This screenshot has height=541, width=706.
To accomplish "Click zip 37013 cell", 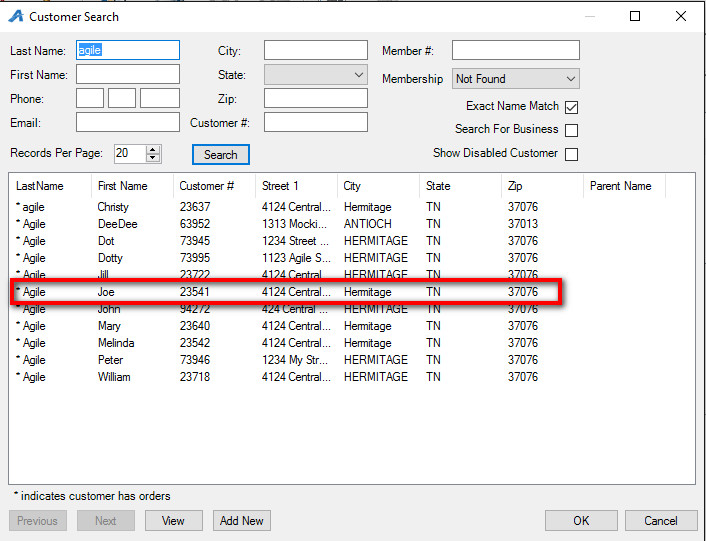I will pyautogui.click(x=523, y=224).
